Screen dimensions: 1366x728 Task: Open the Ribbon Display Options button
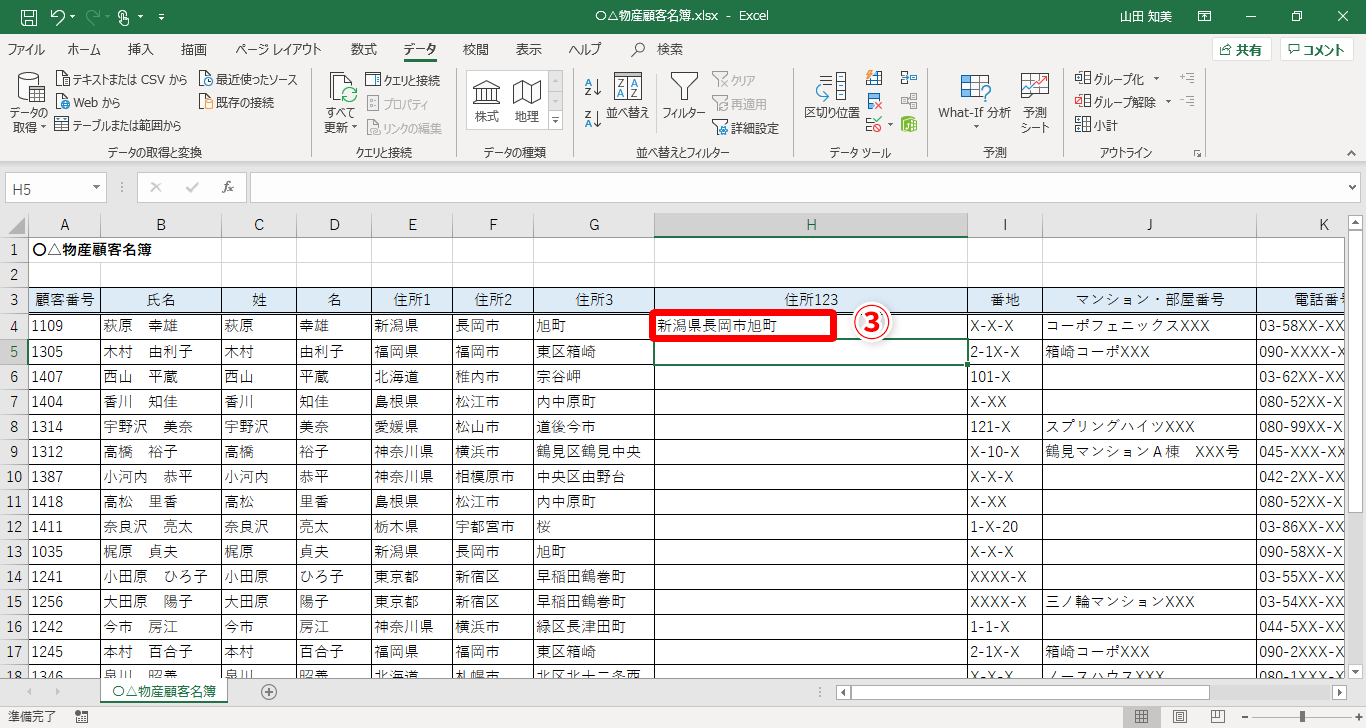click(1206, 16)
